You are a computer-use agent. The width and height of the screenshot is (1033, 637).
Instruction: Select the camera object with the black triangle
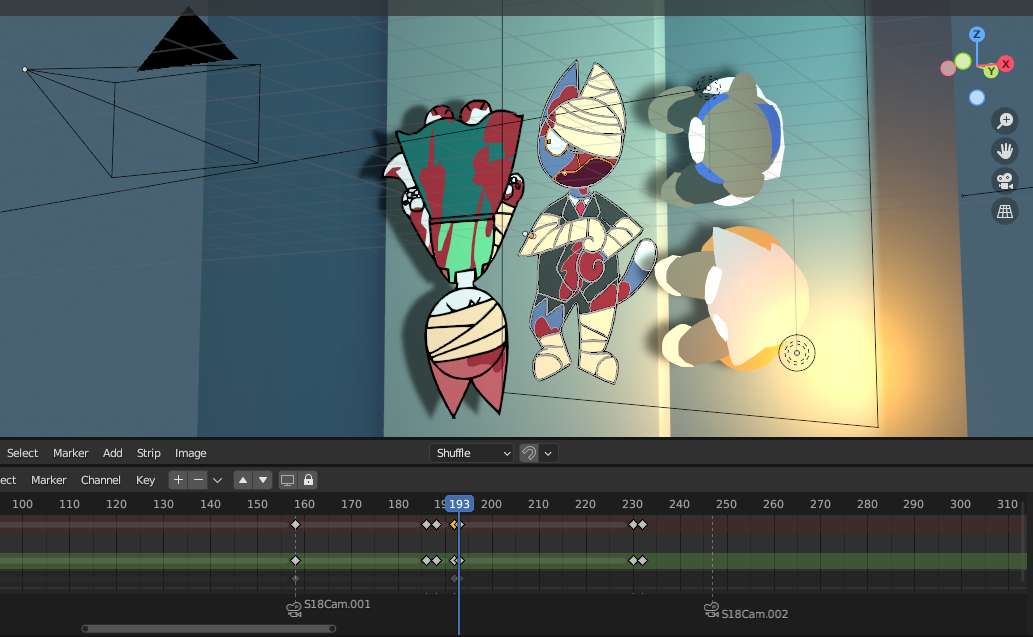point(188,40)
